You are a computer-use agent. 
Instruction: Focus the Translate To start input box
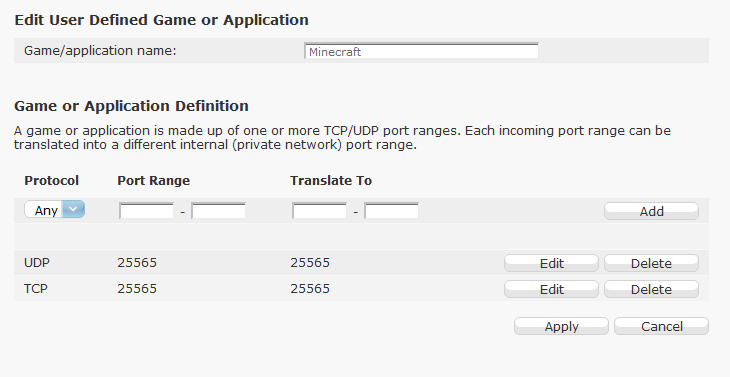click(319, 211)
